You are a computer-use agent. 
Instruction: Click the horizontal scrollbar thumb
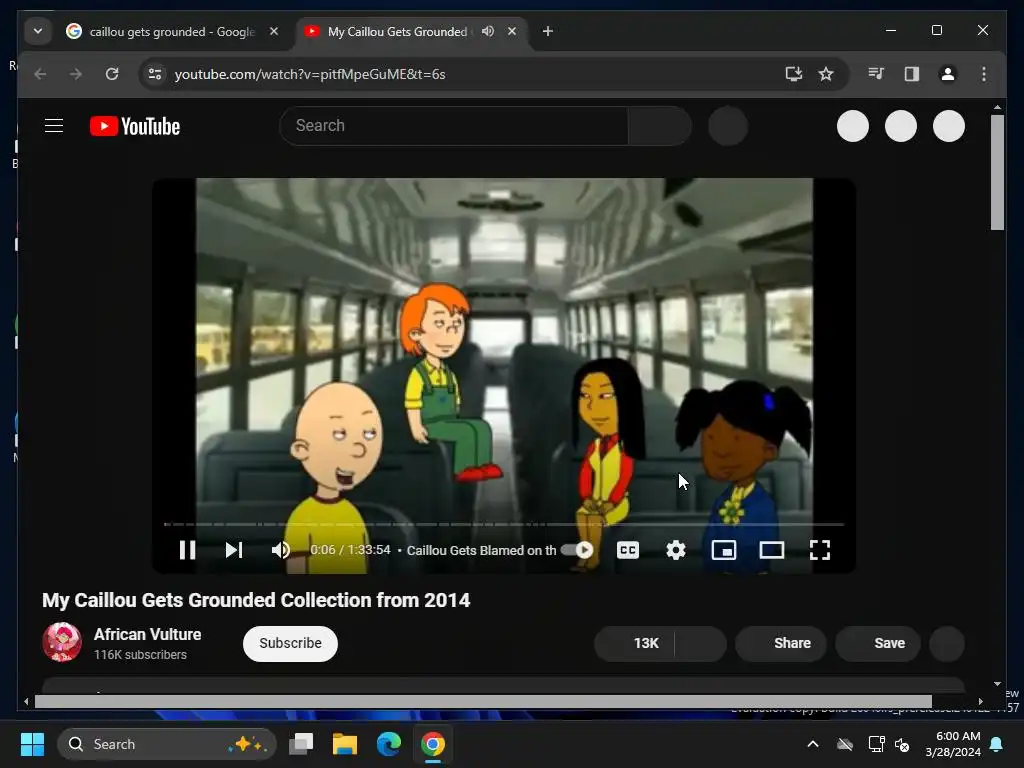click(x=483, y=701)
